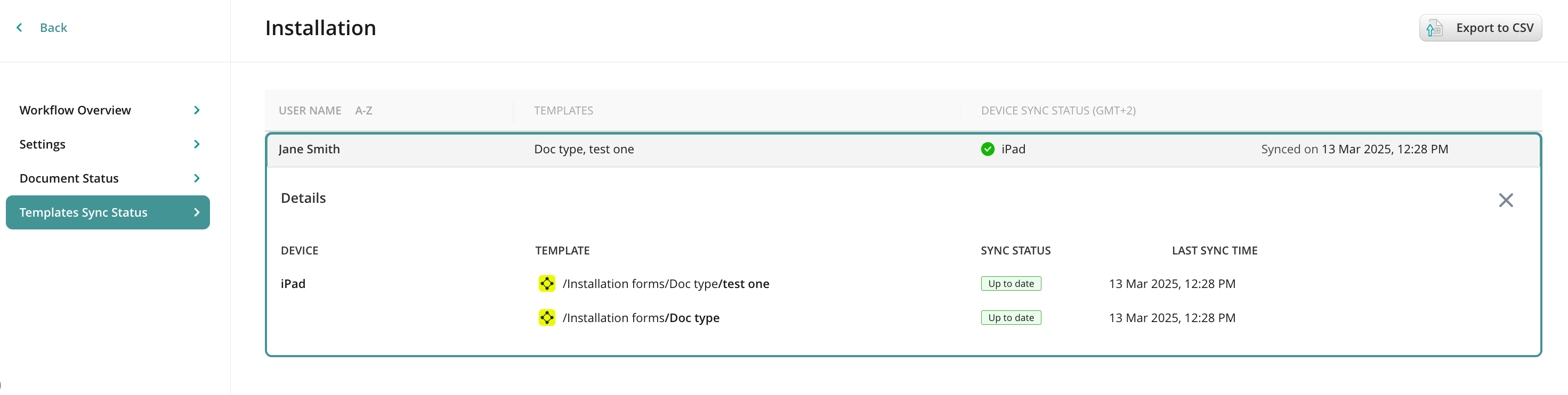1568x395 pixels.
Task: Sort users by A-Z
Action: (363, 111)
